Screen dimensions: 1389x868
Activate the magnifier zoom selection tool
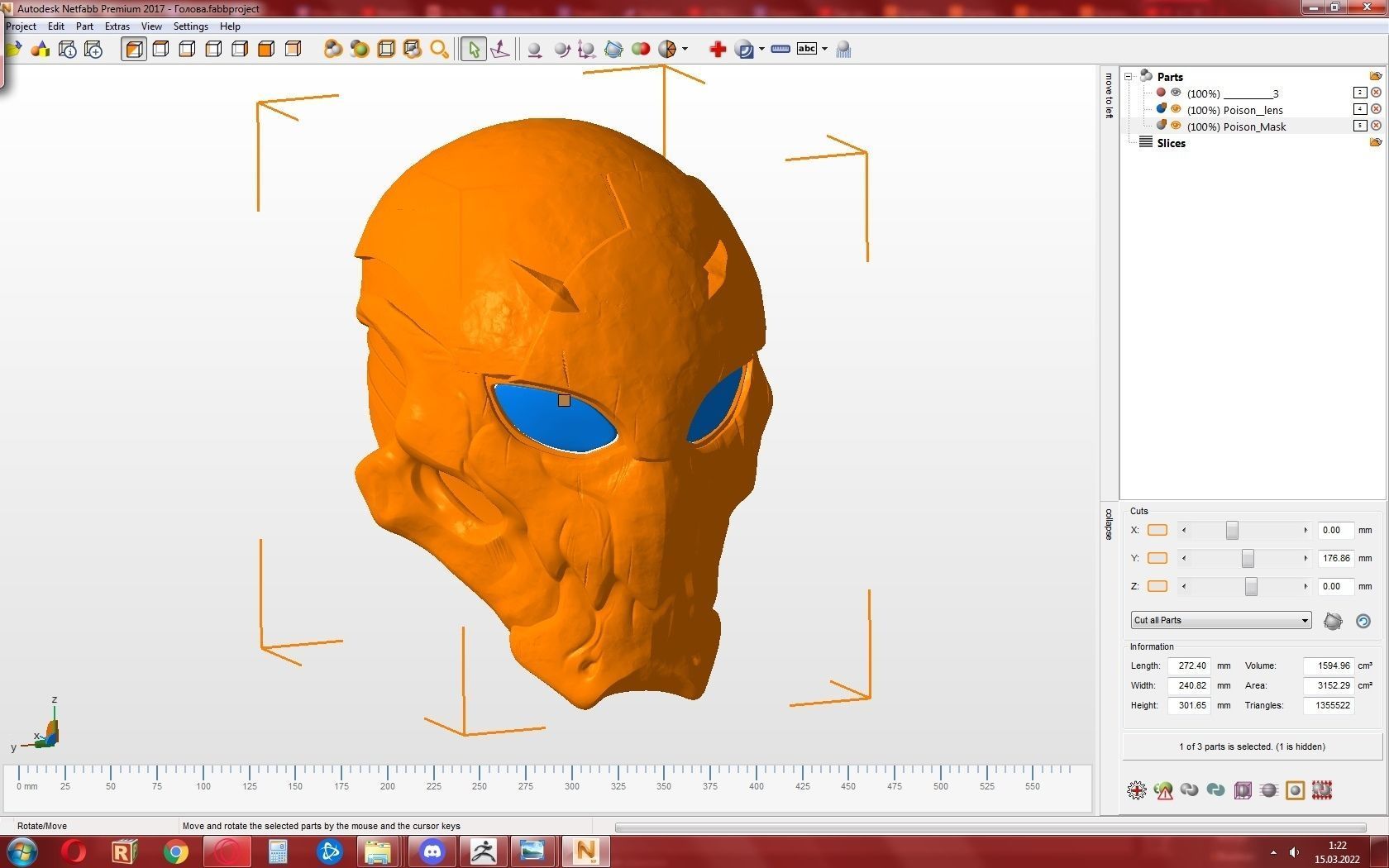pyautogui.click(x=439, y=50)
